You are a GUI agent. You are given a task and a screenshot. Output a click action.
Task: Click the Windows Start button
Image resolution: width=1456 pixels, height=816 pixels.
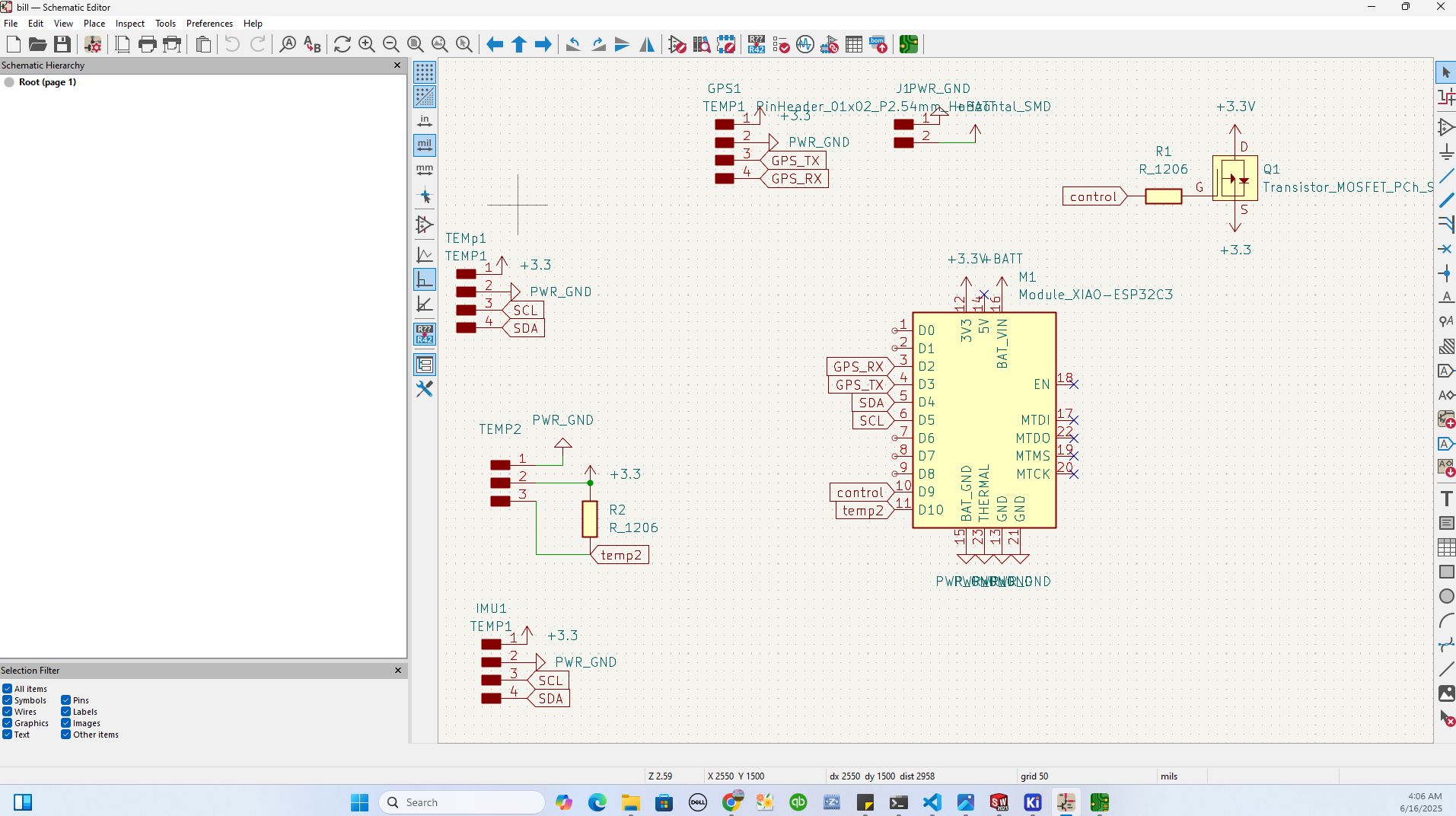(x=359, y=802)
